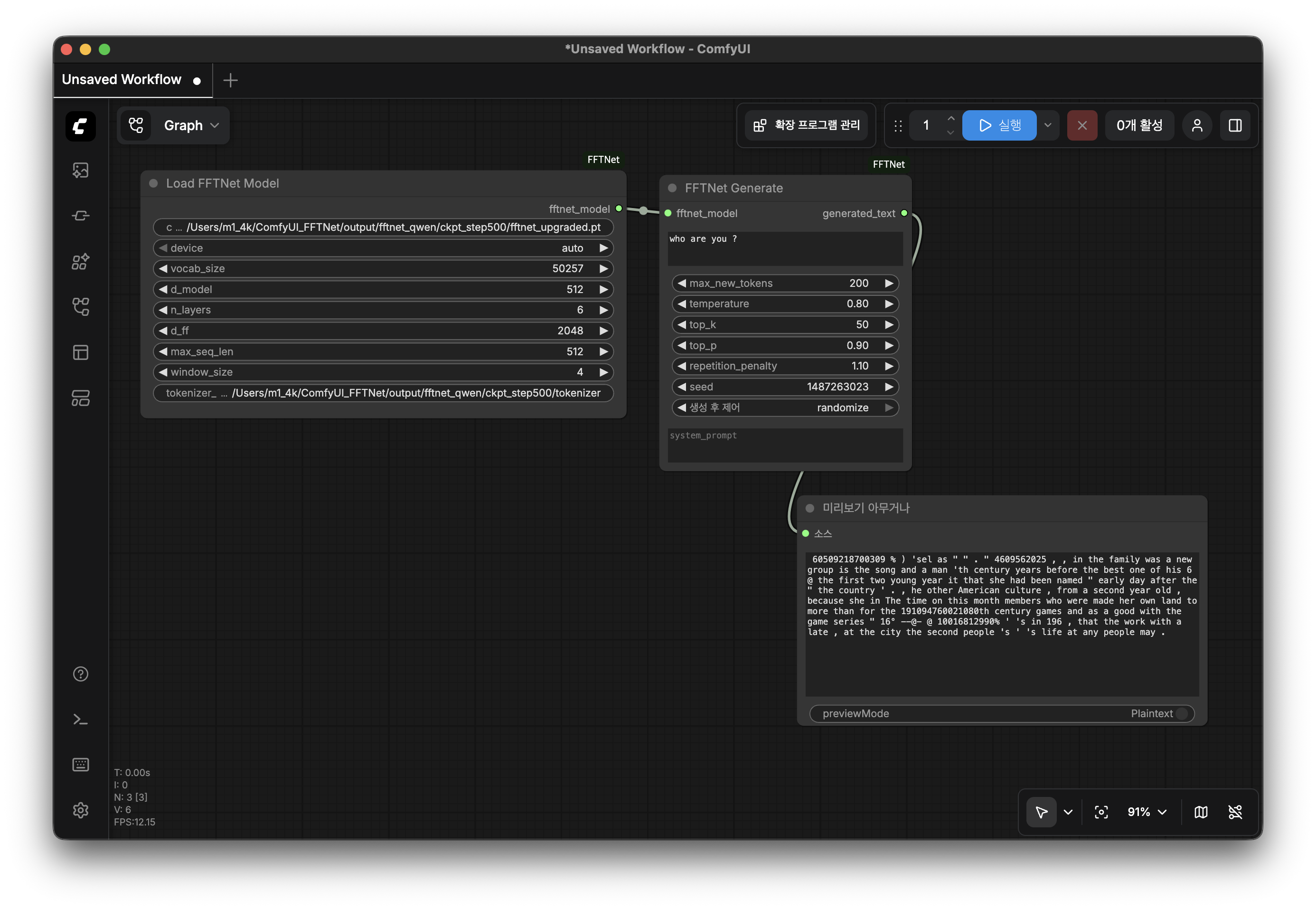Click the tokenizer path input field

[383, 393]
